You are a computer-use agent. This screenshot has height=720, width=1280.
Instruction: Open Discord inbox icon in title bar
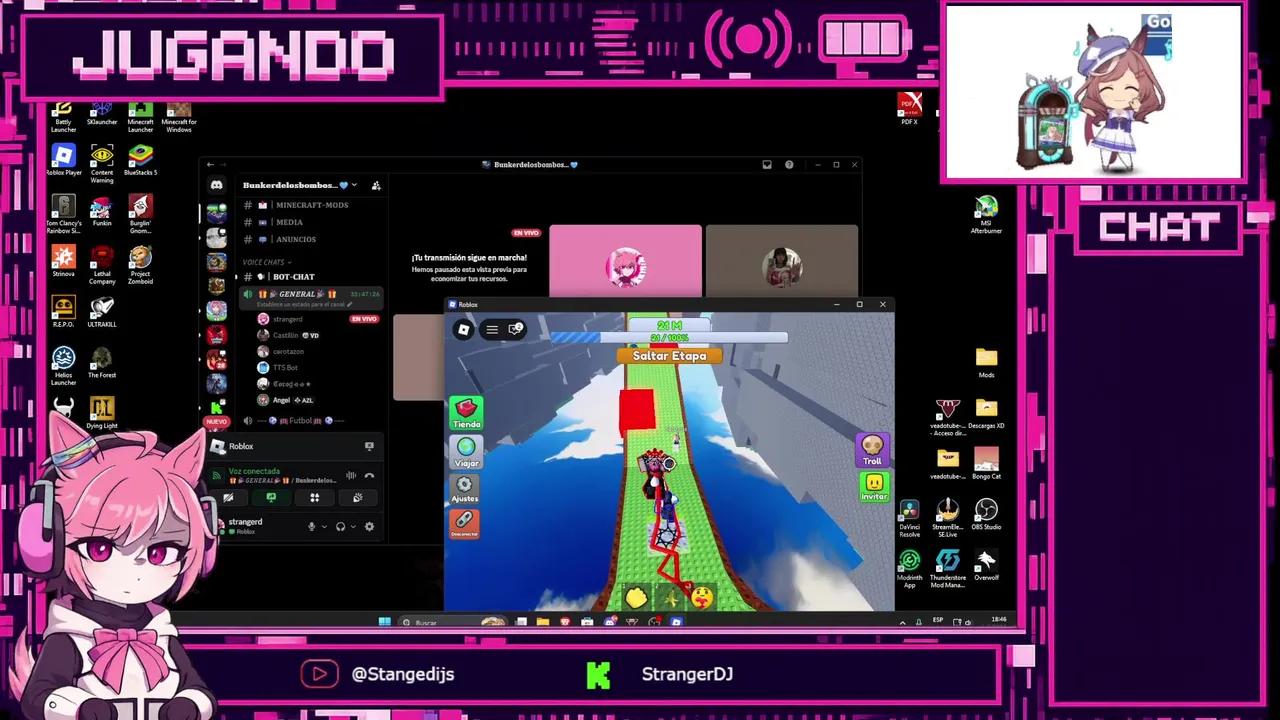pos(767,165)
